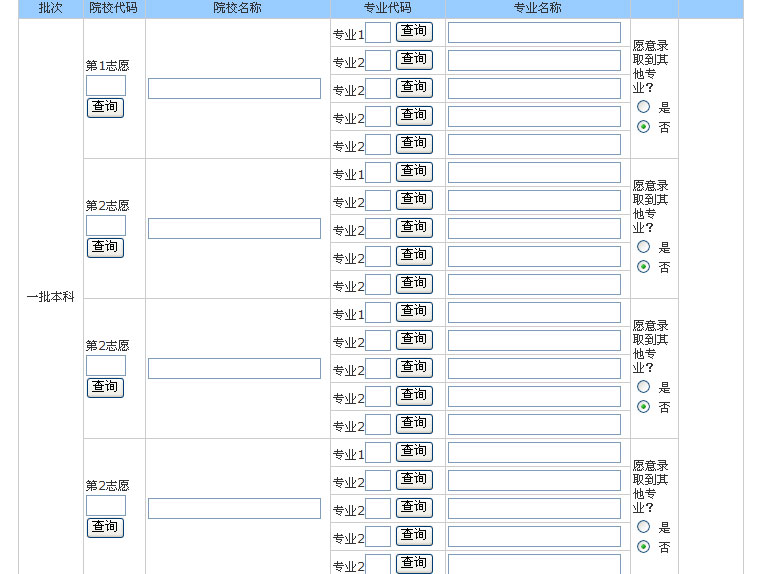
Task: Click 院校名称 field for the second 第2志愿
Action: pyautogui.click(x=234, y=368)
